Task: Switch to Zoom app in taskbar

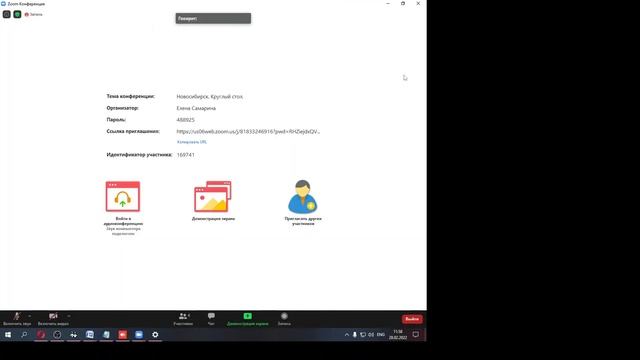Action: [139, 335]
